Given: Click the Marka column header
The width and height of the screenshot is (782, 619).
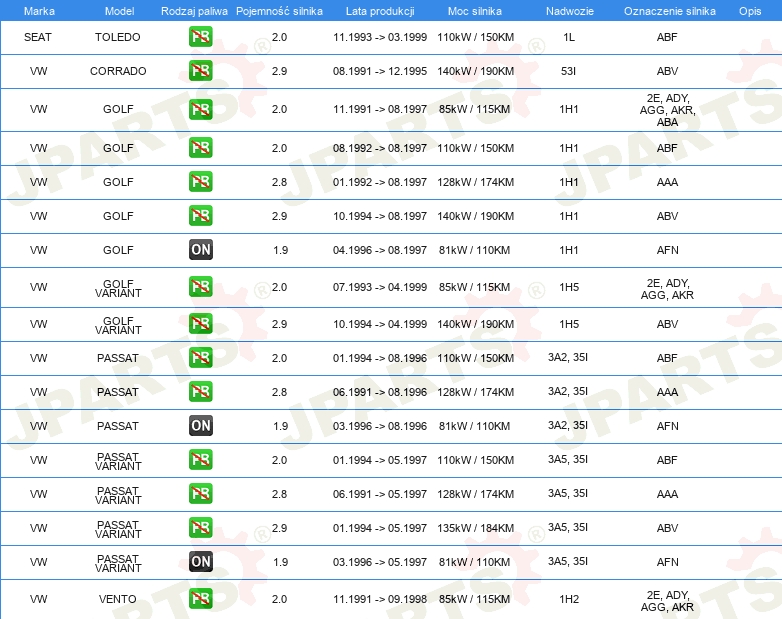Looking at the screenshot, I should coord(39,11).
